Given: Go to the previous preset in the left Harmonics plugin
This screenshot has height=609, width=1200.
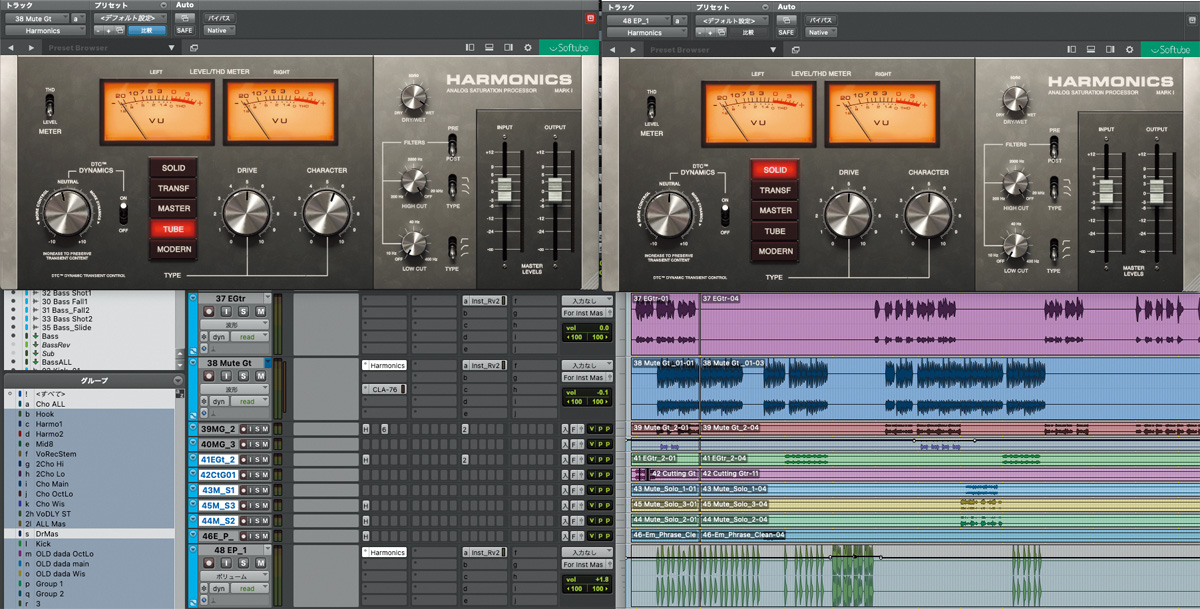Looking at the screenshot, I should click(x=10, y=48).
